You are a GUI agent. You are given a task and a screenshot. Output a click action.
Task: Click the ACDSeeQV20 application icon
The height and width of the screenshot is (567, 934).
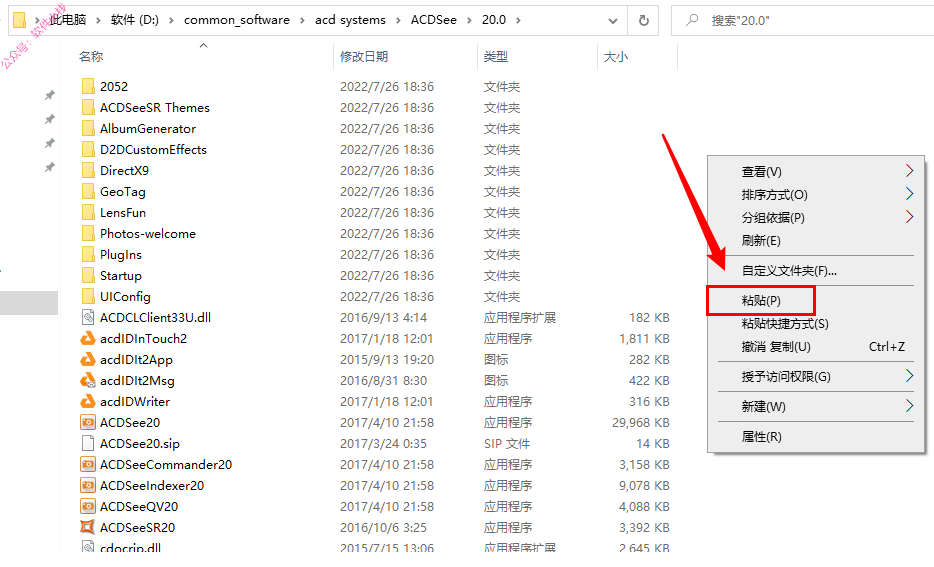[x=88, y=506]
